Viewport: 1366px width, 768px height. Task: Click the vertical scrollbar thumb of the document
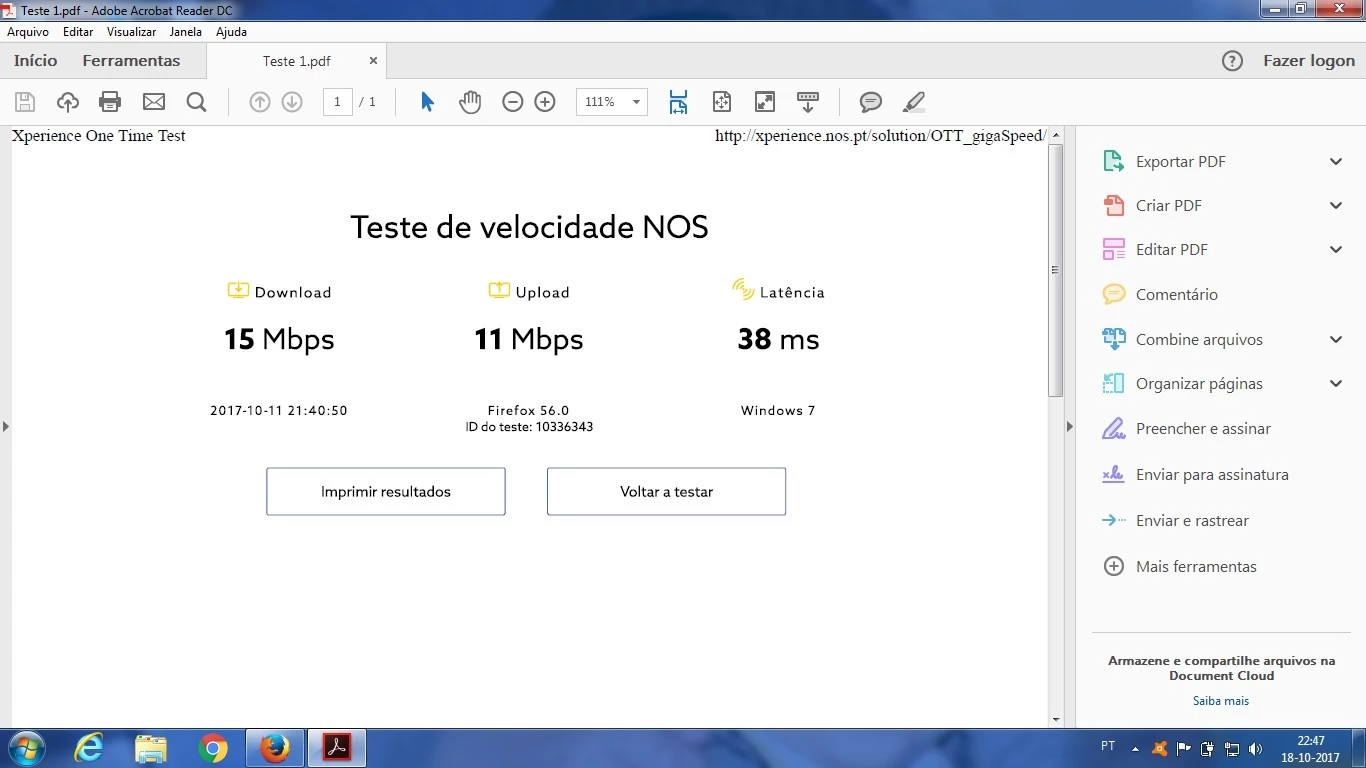1056,270
